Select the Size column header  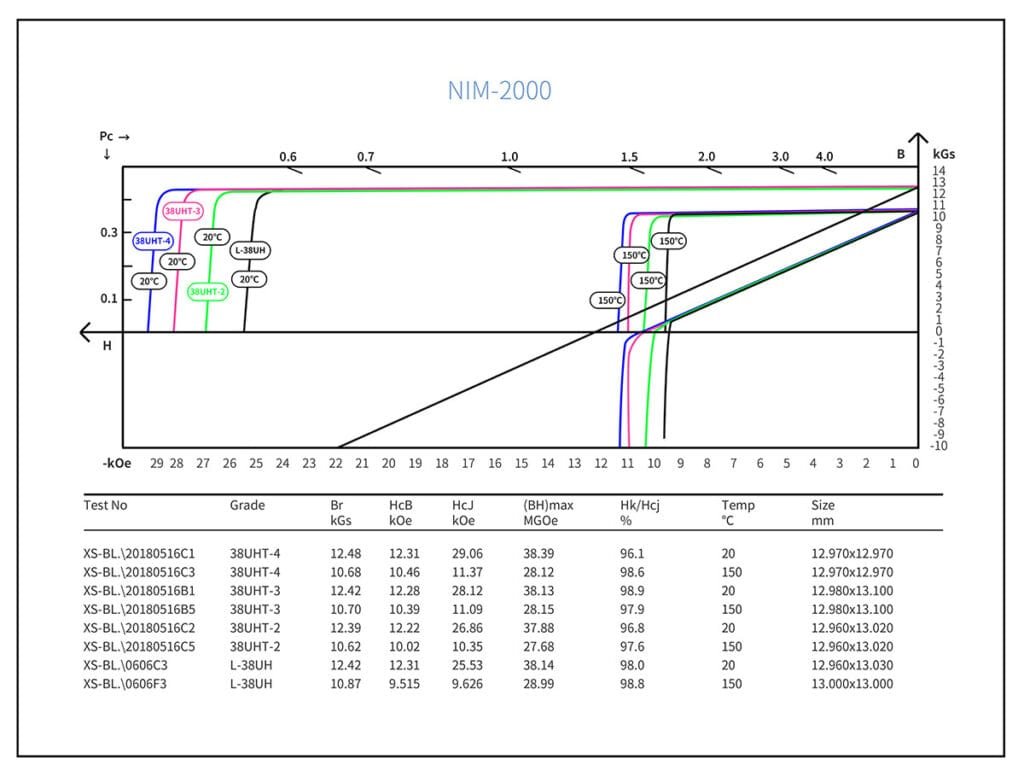(823, 505)
